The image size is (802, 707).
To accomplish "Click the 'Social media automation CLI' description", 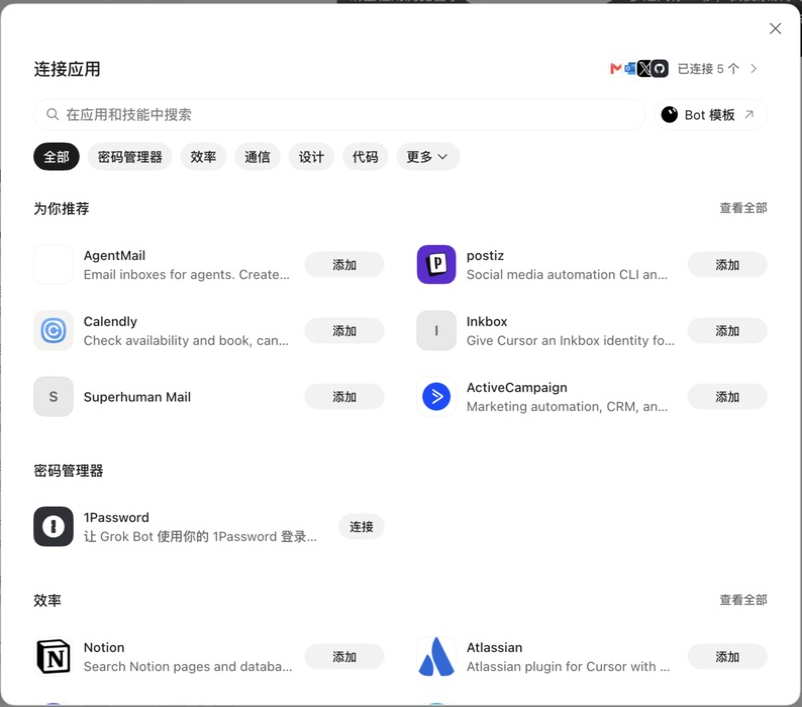I will click(x=567, y=274).
